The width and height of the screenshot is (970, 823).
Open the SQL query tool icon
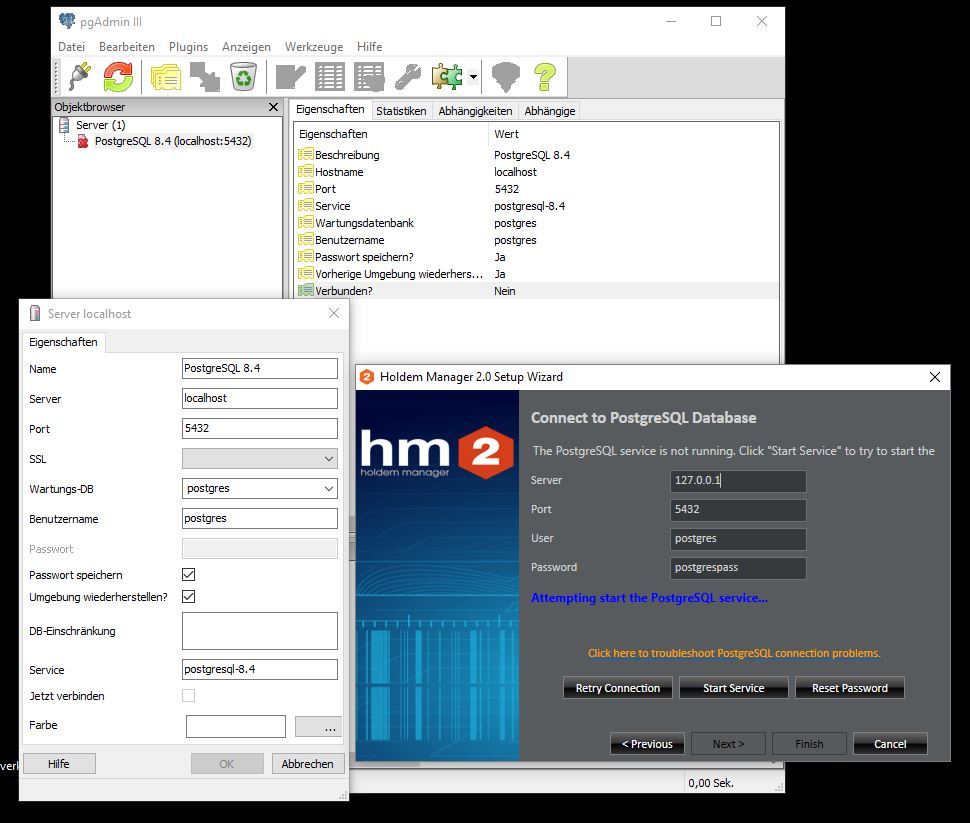(290, 77)
